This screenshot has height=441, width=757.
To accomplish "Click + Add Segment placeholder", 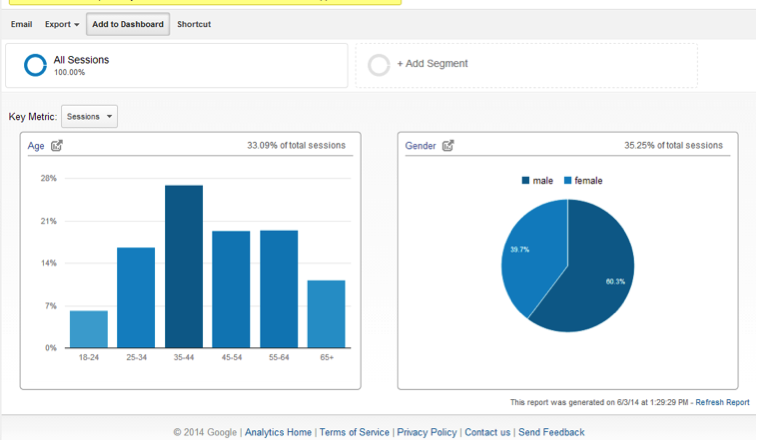I will tap(527, 66).
